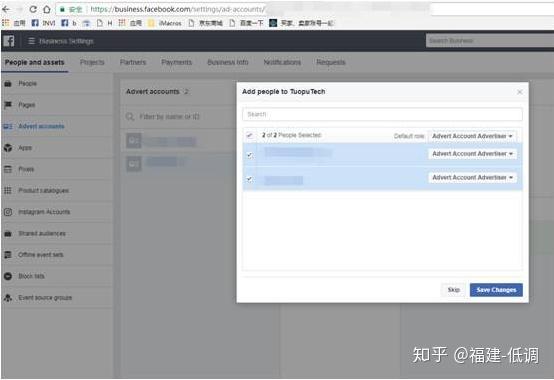Click the browser home icon
Image resolution: width=554 pixels, height=380 pixels.
tap(47, 10)
